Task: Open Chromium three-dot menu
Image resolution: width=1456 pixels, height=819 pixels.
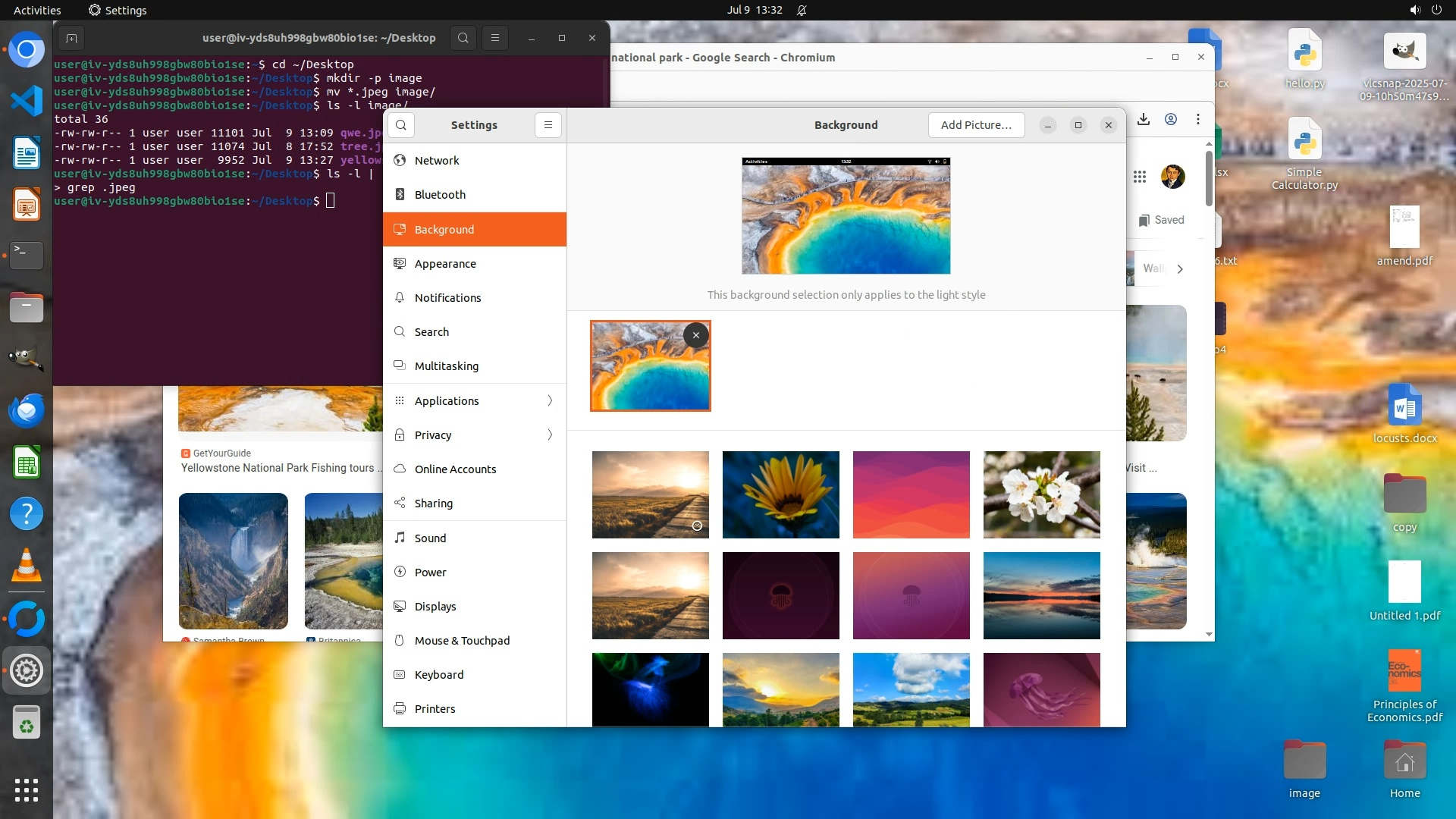Action: [1198, 120]
